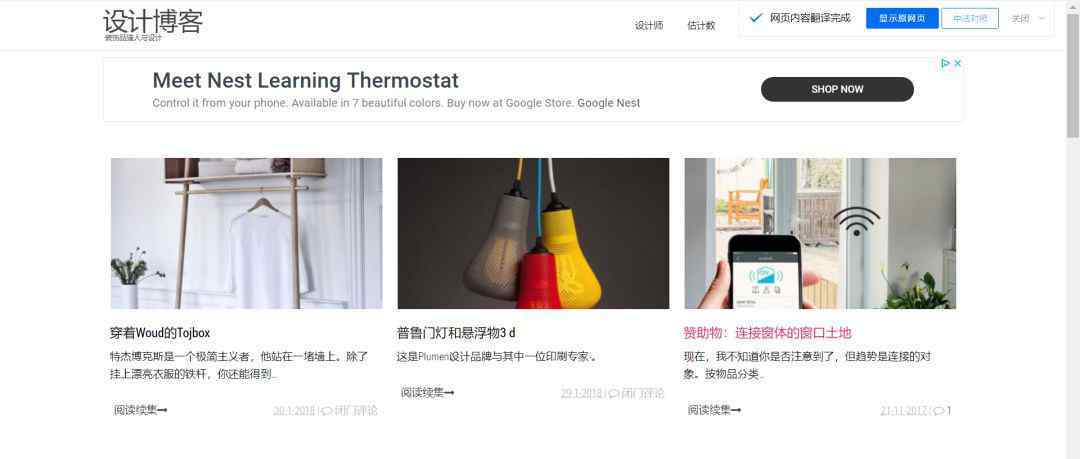The width and height of the screenshot is (1080, 459).
Task: Click 阅读续集 under the Plumen lamp post
Action: point(428,393)
